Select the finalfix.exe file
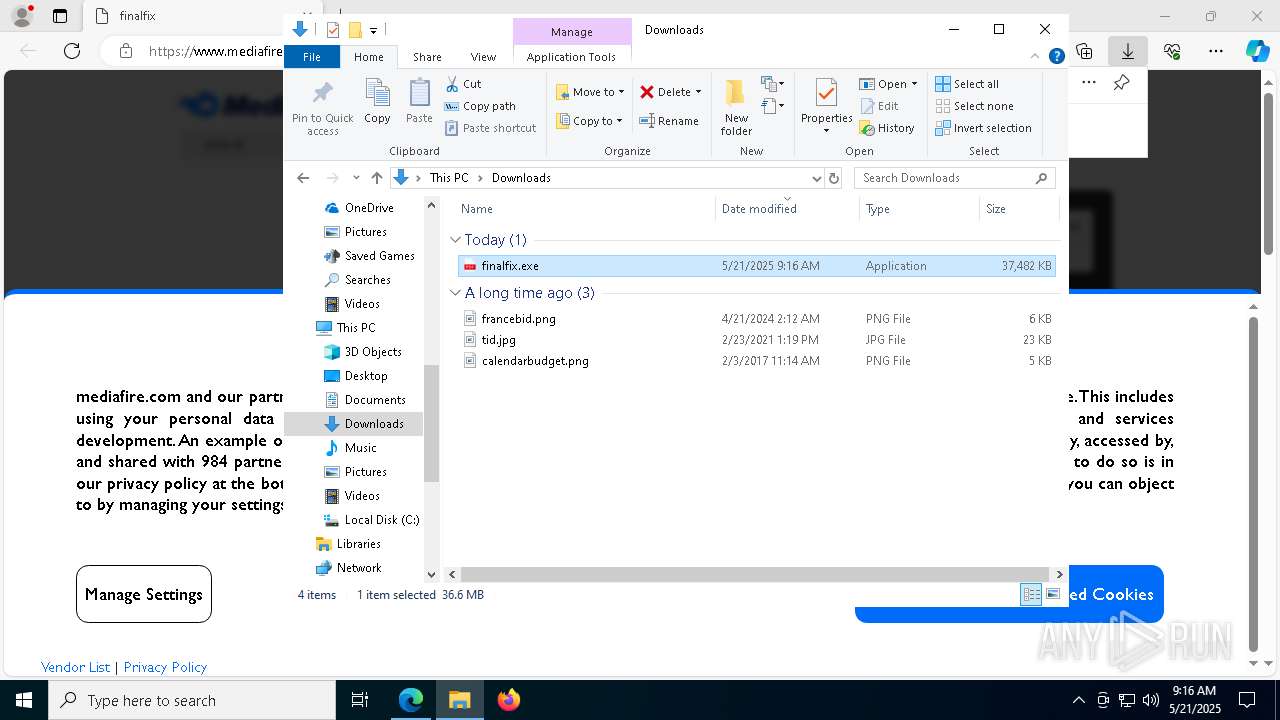The height and width of the screenshot is (720, 1280). pos(756,266)
